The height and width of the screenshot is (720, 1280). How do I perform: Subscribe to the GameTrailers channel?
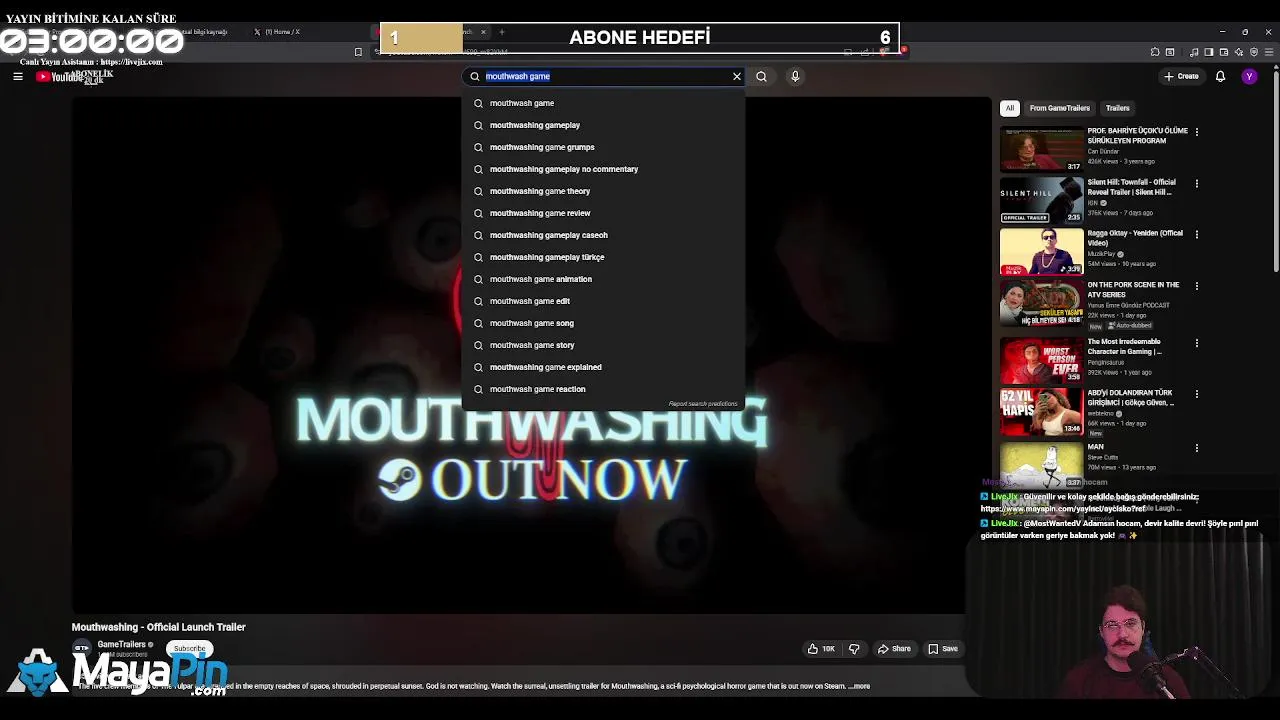(189, 648)
